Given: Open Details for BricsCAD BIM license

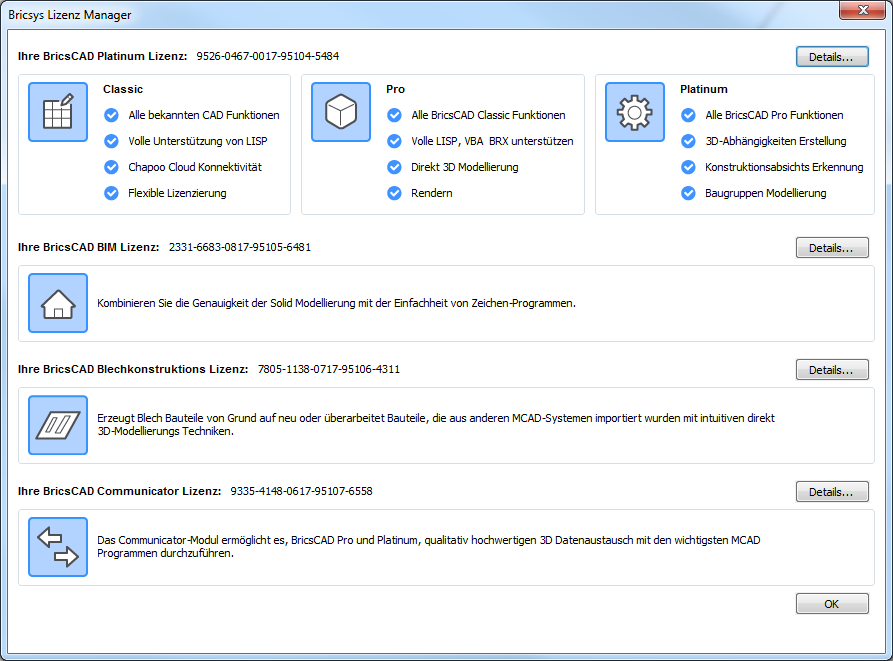Looking at the screenshot, I should point(832,247).
